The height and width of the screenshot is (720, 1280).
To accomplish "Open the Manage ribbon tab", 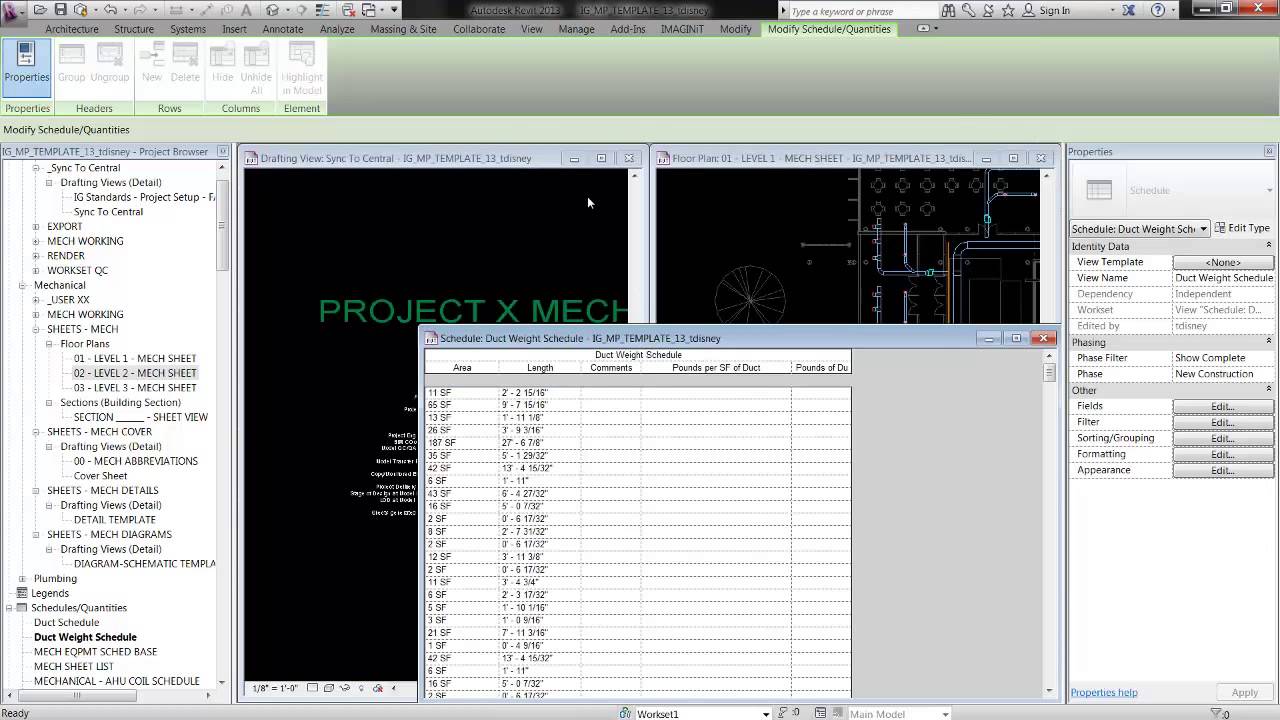I will pos(576,29).
